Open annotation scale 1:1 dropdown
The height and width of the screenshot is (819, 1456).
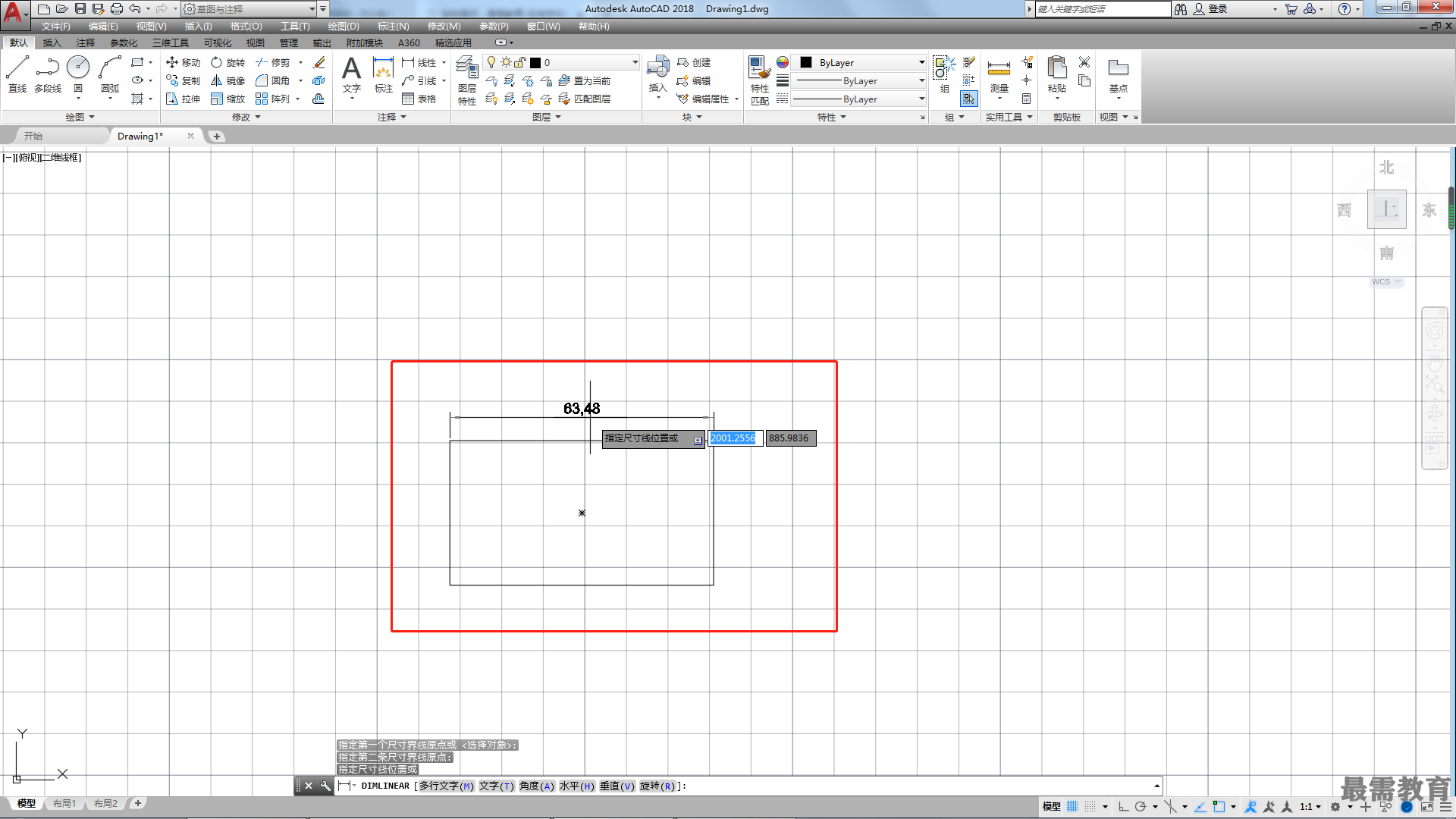(1310, 806)
